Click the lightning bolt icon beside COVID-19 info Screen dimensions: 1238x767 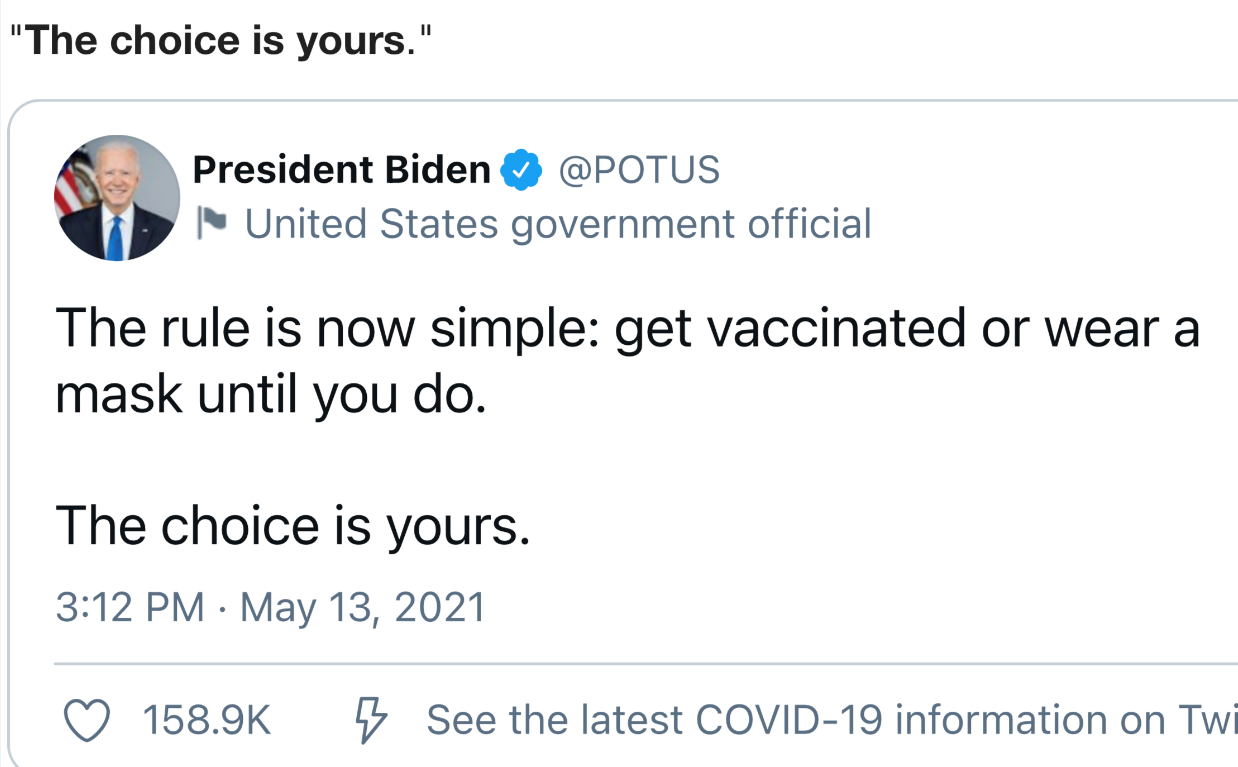[x=372, y=720]
